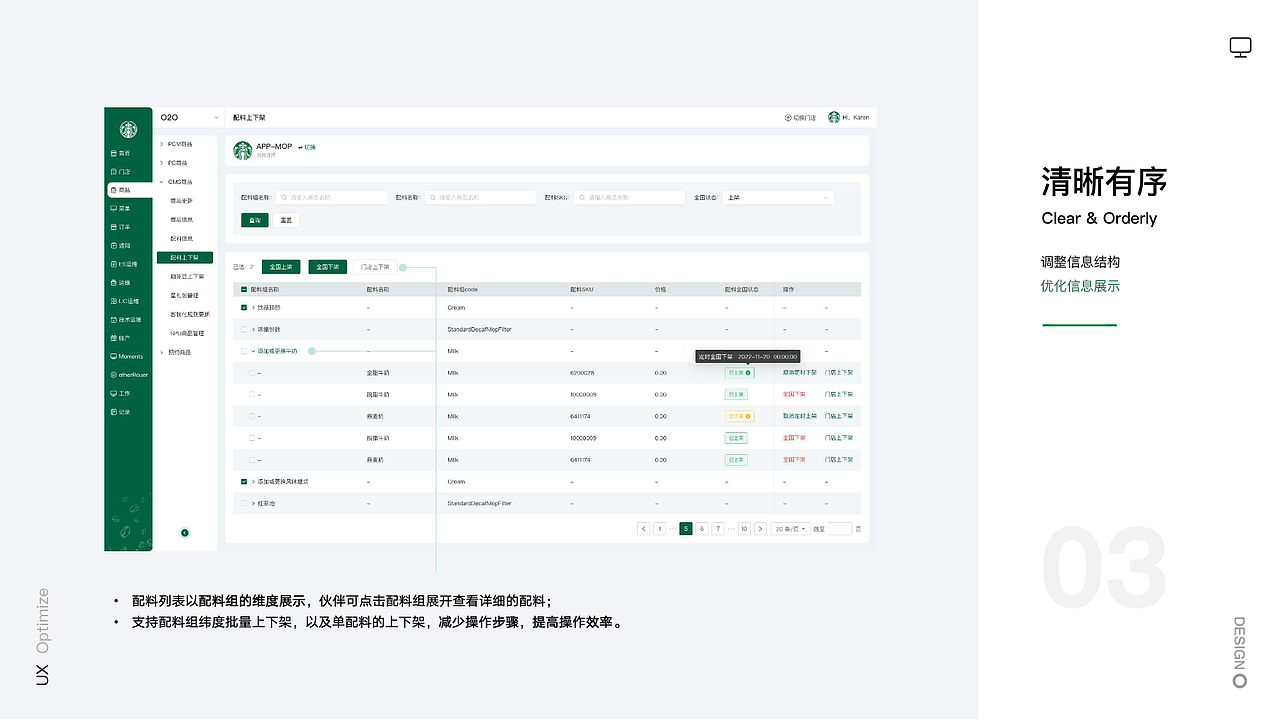The height and width of the screenshot is (720, 1280).
Task: Expand the 添加或更换风味糖浆 ingredient group
Action: (x=254, y=482)
